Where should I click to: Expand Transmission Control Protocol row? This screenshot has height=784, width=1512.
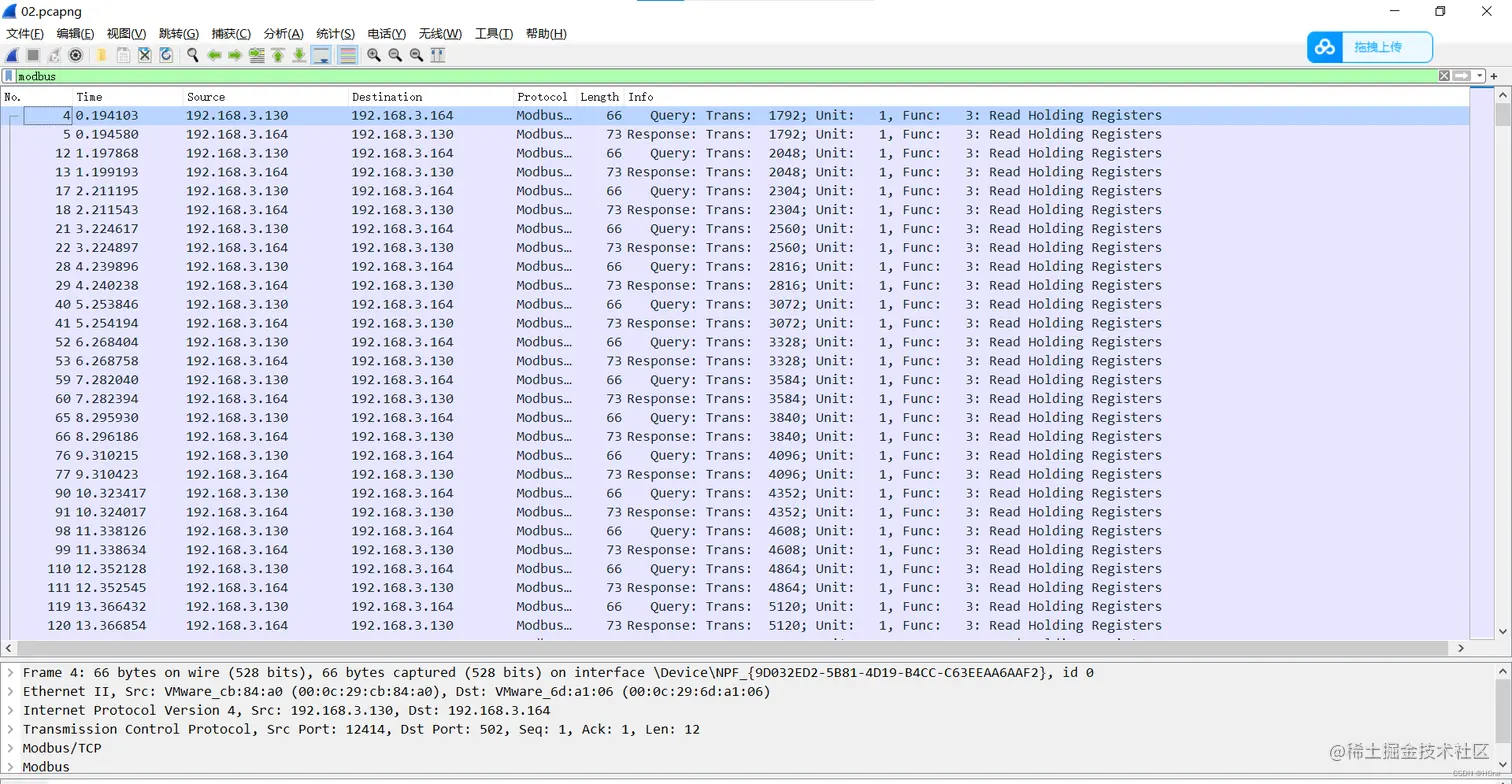tap(11, 730)
